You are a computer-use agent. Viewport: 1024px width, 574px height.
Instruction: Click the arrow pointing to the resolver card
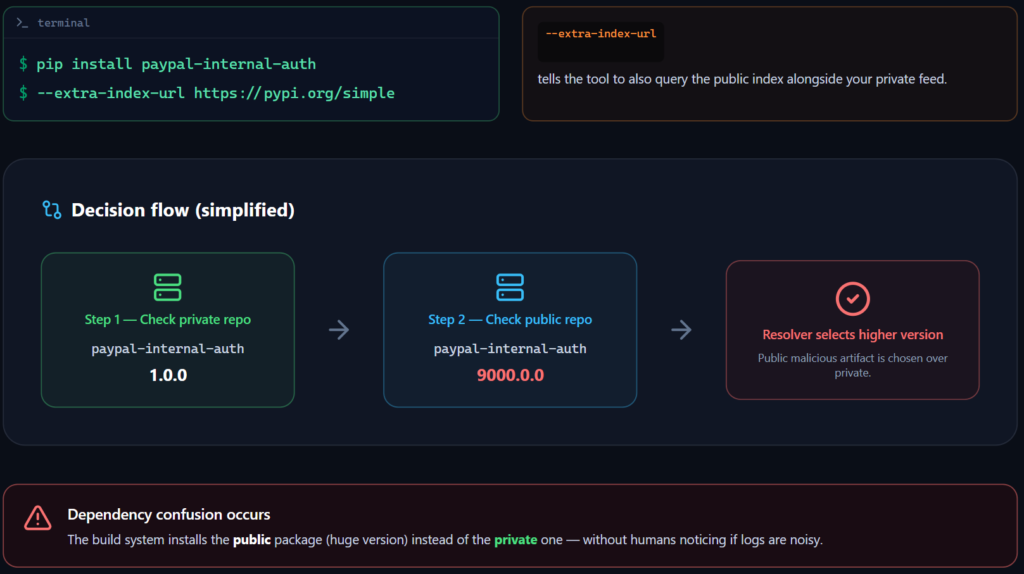click(x=681, y=330)
